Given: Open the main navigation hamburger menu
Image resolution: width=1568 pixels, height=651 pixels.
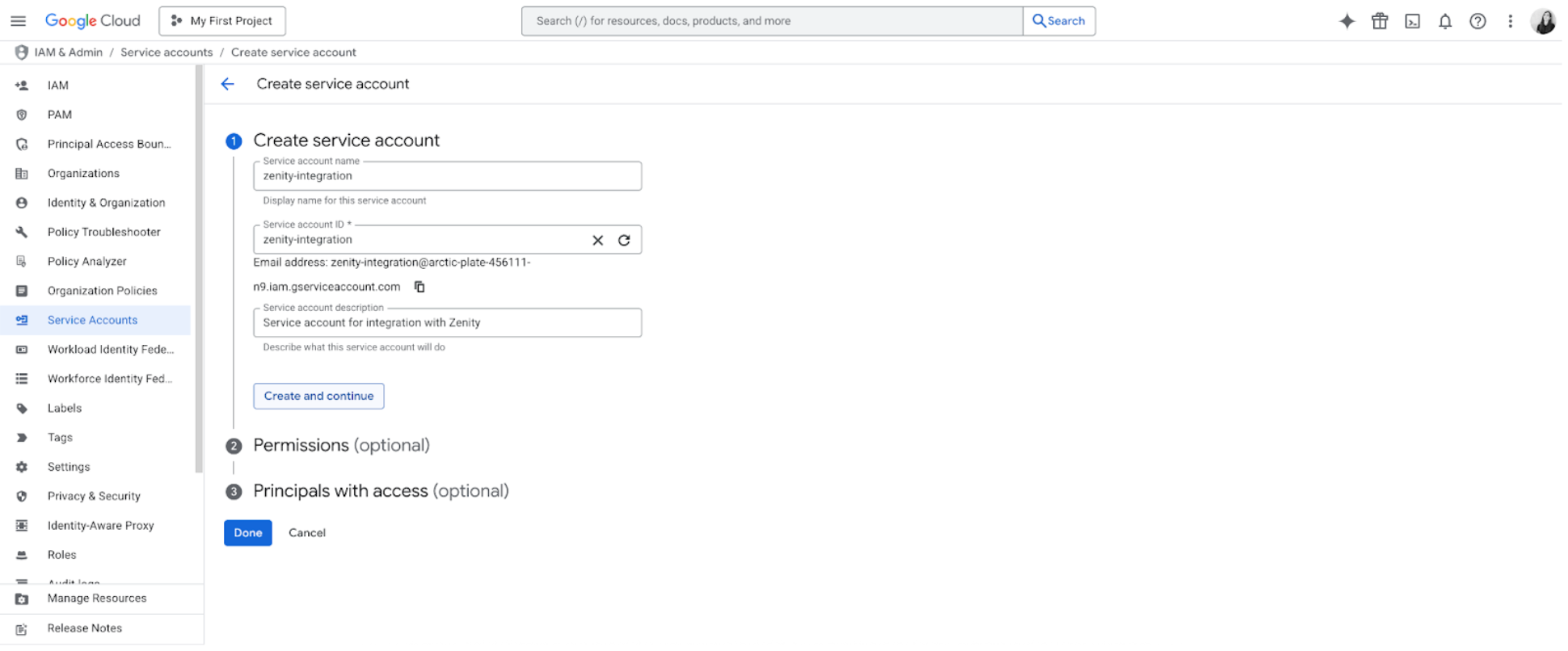Looking at the screenshot, I should (x=18, y=21).
